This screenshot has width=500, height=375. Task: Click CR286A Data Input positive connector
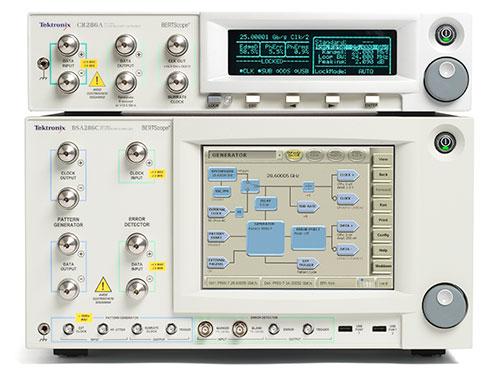coord(68,45)
